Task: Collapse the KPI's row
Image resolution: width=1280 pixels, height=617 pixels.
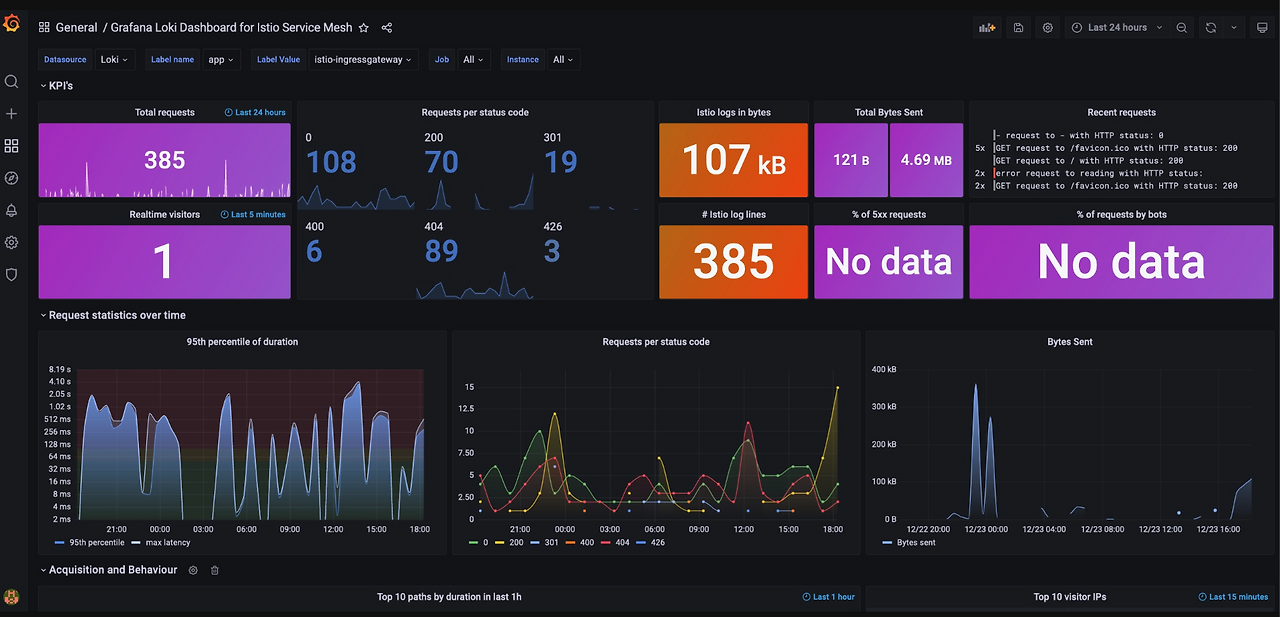Action: (x=56, y=86)
